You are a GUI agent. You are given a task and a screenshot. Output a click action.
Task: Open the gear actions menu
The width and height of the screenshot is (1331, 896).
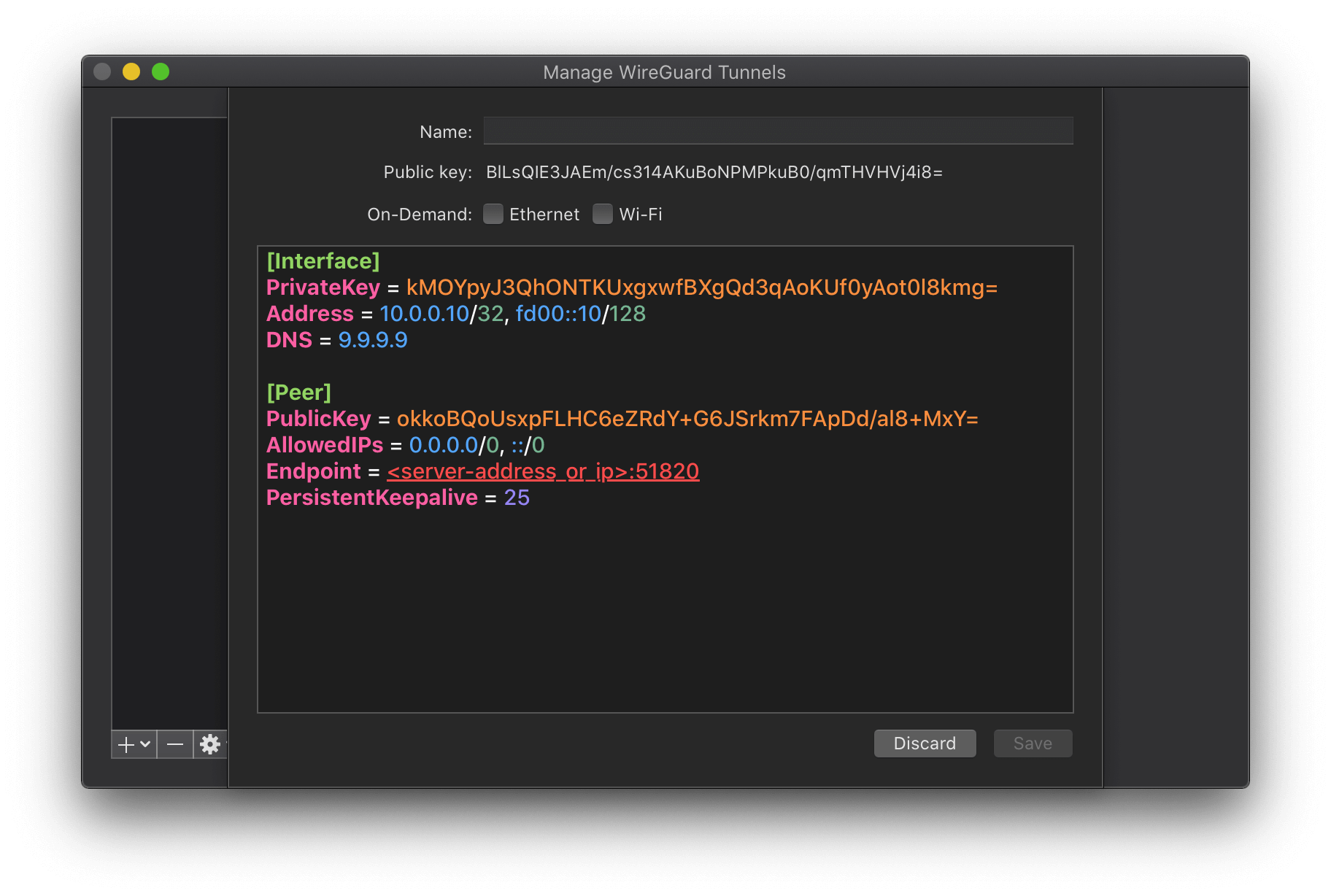click(211, 744)
